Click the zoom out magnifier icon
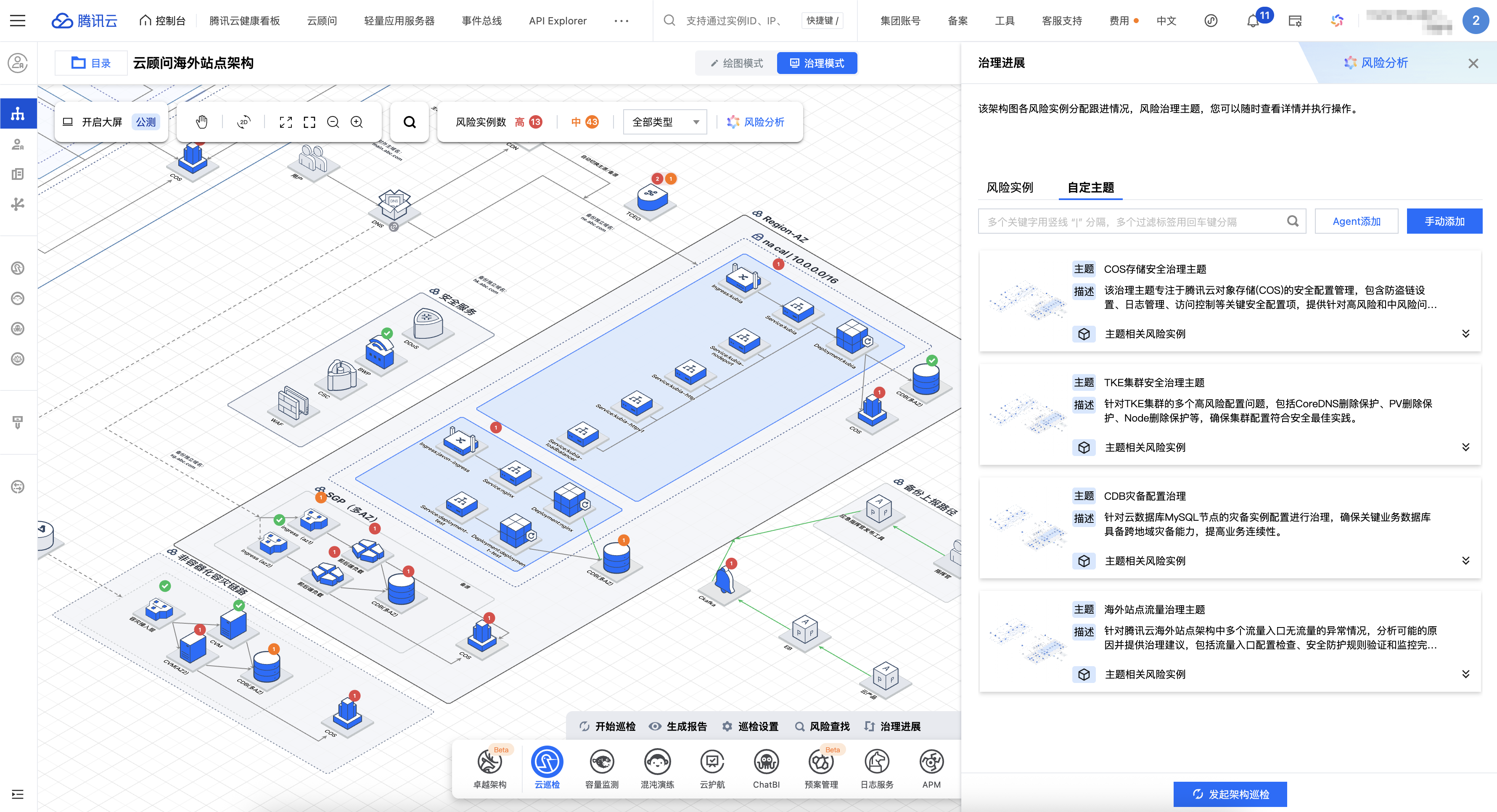Screen dimensions: 1497x812 (333, 122)
